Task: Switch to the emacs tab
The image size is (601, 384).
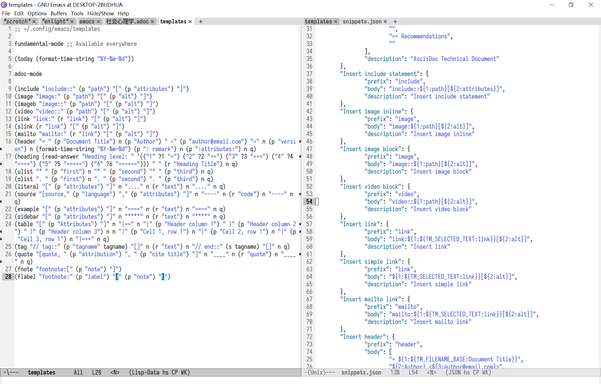Action: tap(87, 21)
